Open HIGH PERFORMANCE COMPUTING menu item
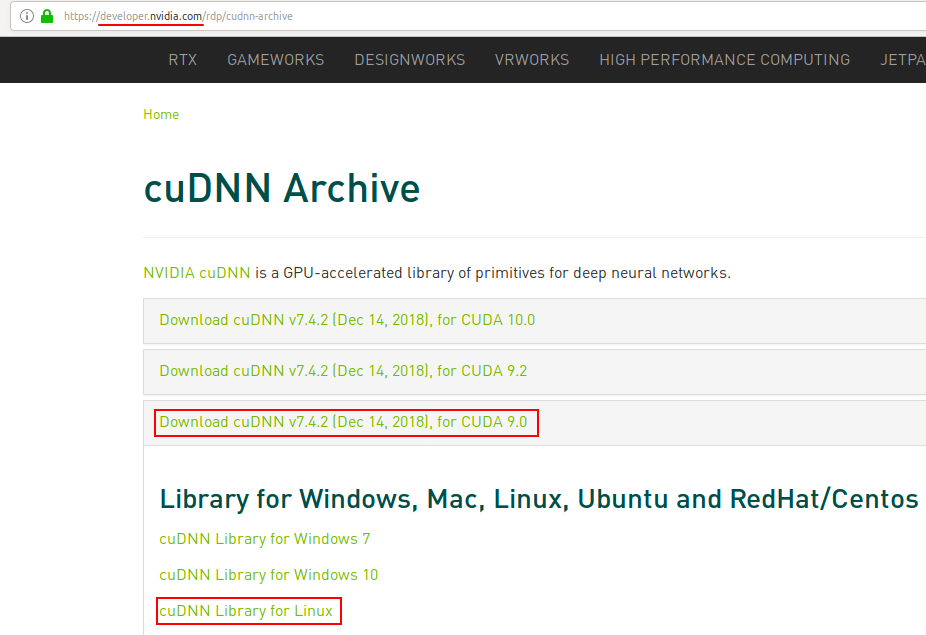Screen dimensions: 926x635 click(725, 60)
